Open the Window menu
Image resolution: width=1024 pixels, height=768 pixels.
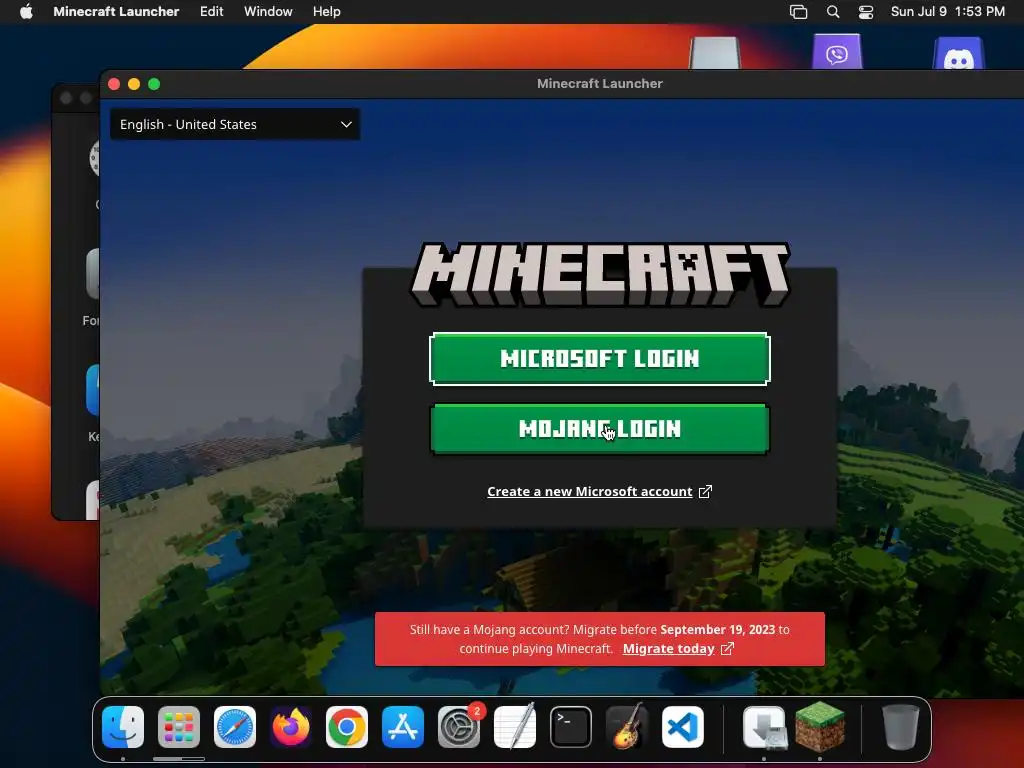[268, 12]
